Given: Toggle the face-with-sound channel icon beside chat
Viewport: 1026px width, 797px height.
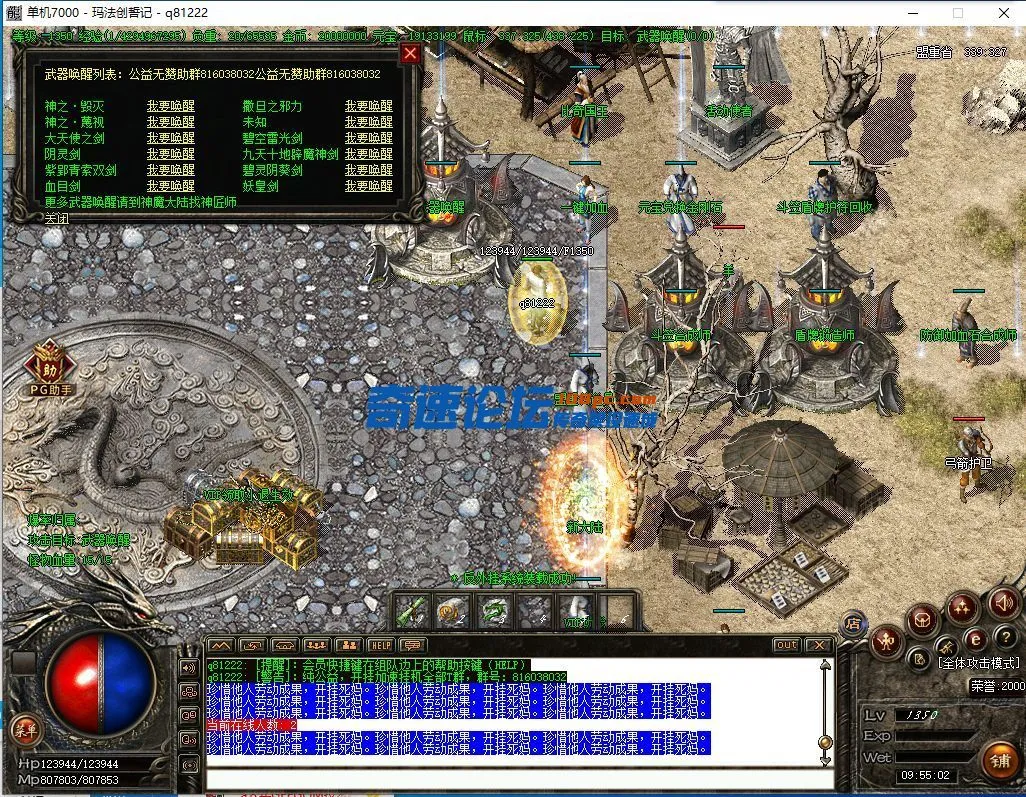Looking at the screenshot, I should (x=189, y=740).
